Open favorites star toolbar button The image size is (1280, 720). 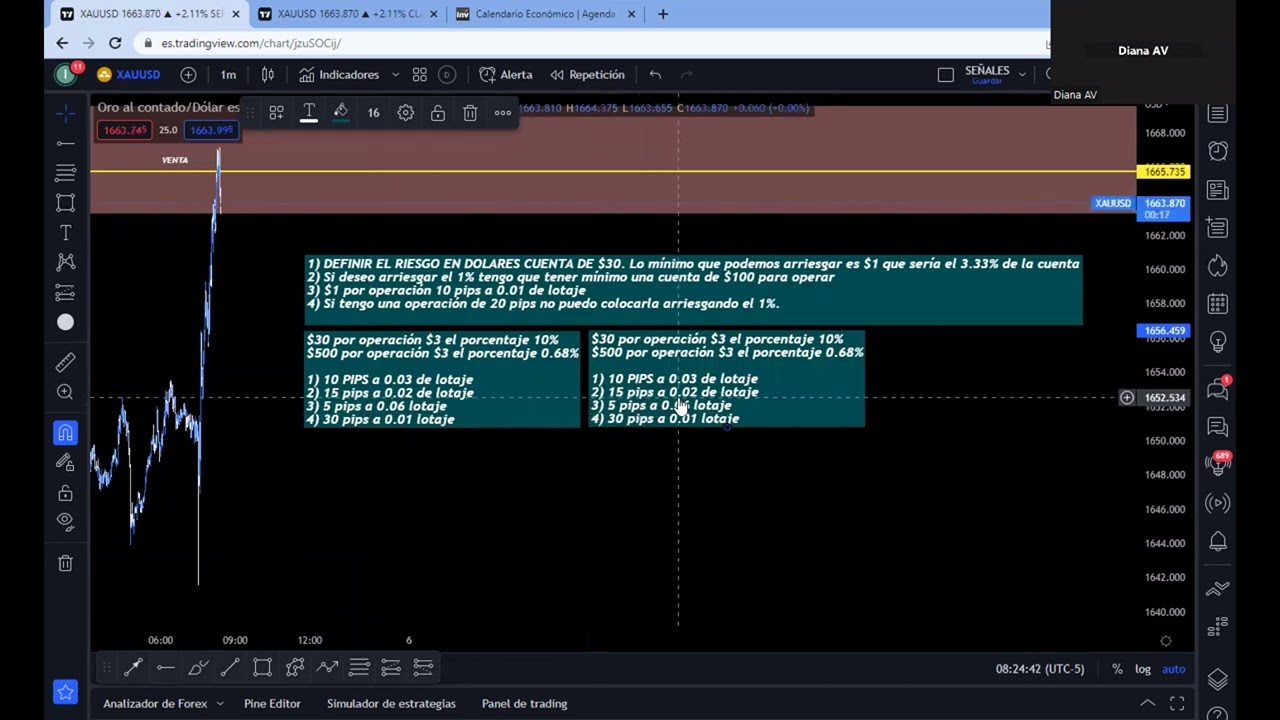[66, 692]
